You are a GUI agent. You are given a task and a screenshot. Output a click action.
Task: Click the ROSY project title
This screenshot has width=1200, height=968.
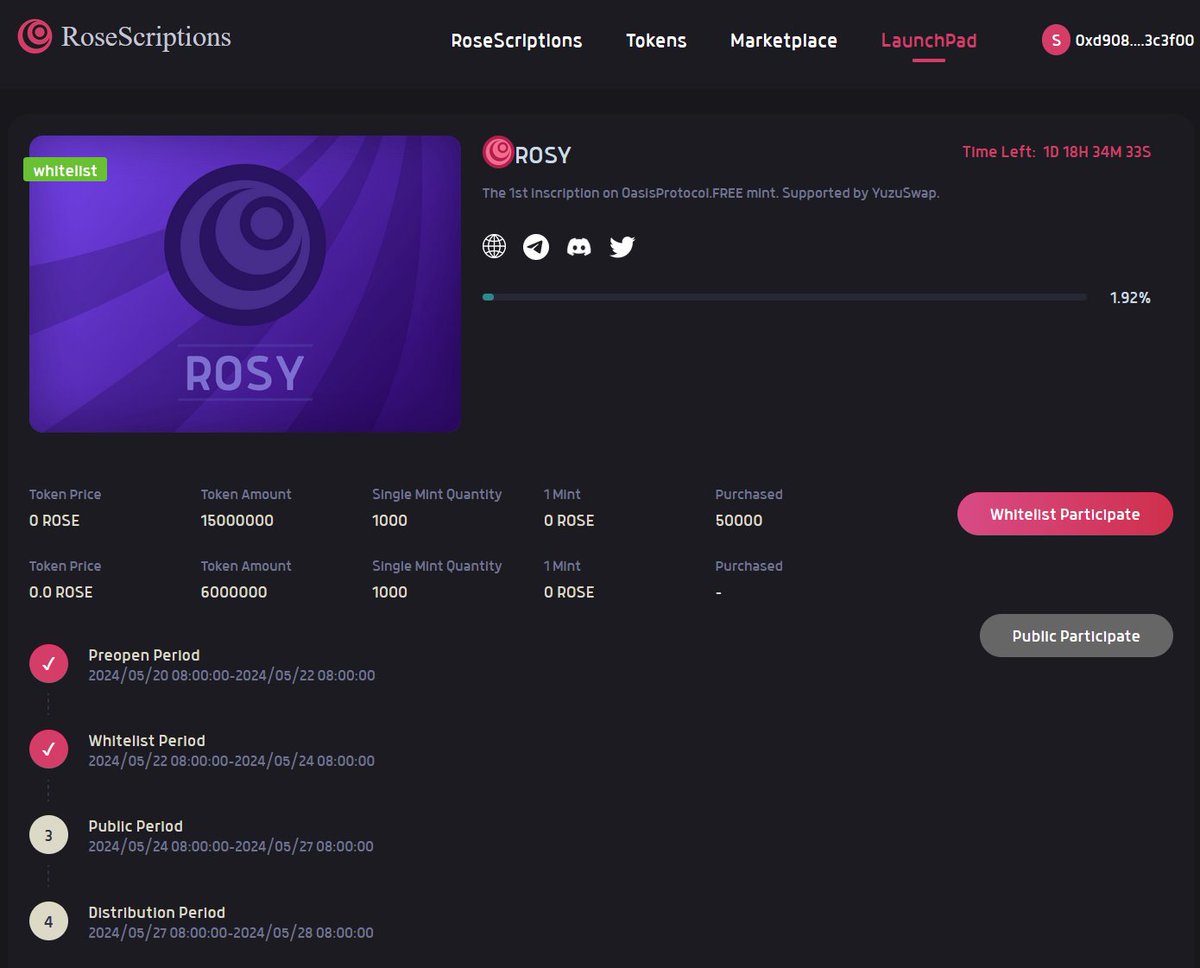point(543,155)
